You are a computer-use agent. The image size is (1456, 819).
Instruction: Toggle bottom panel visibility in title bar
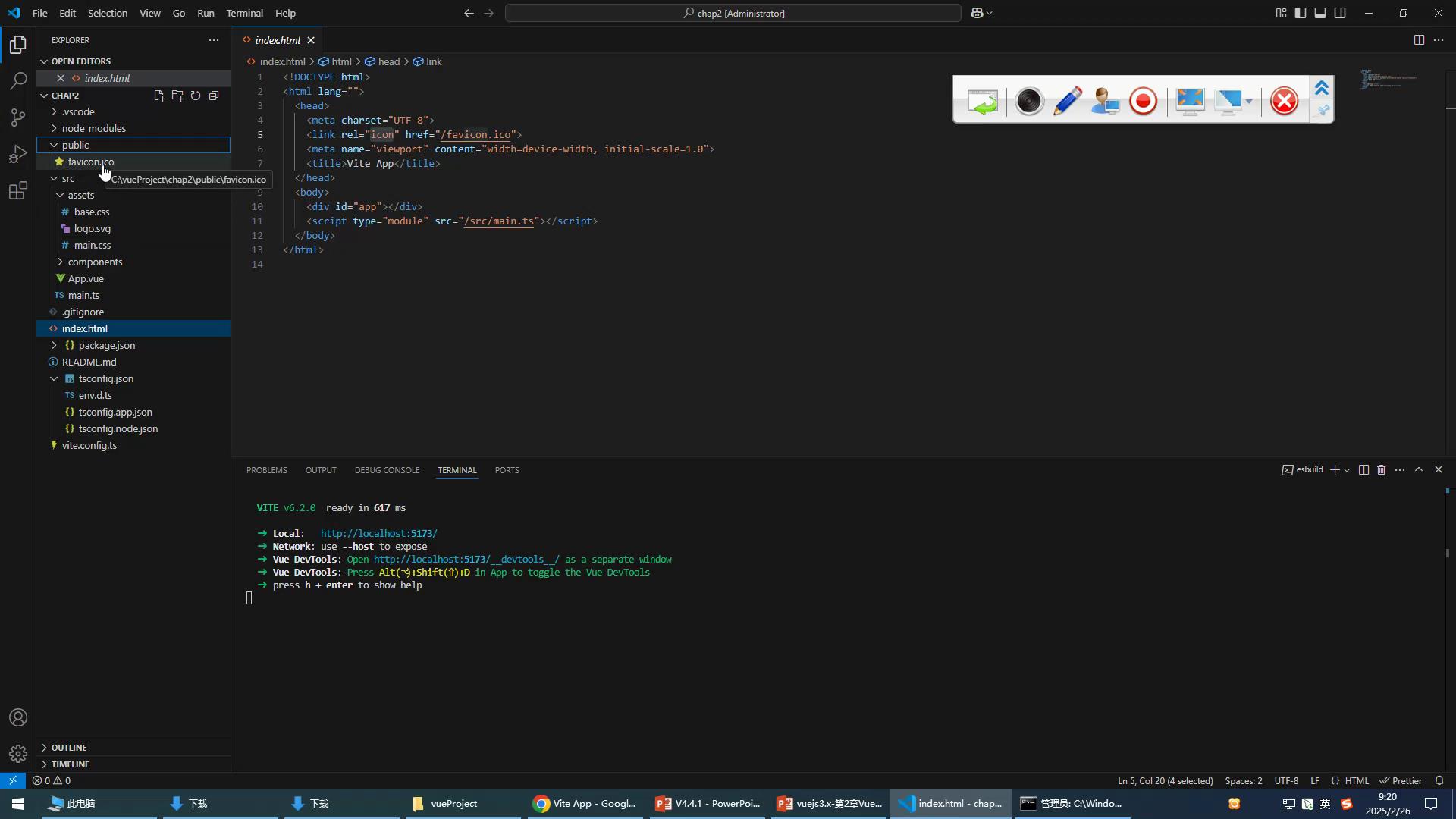tap(1320, 13)
